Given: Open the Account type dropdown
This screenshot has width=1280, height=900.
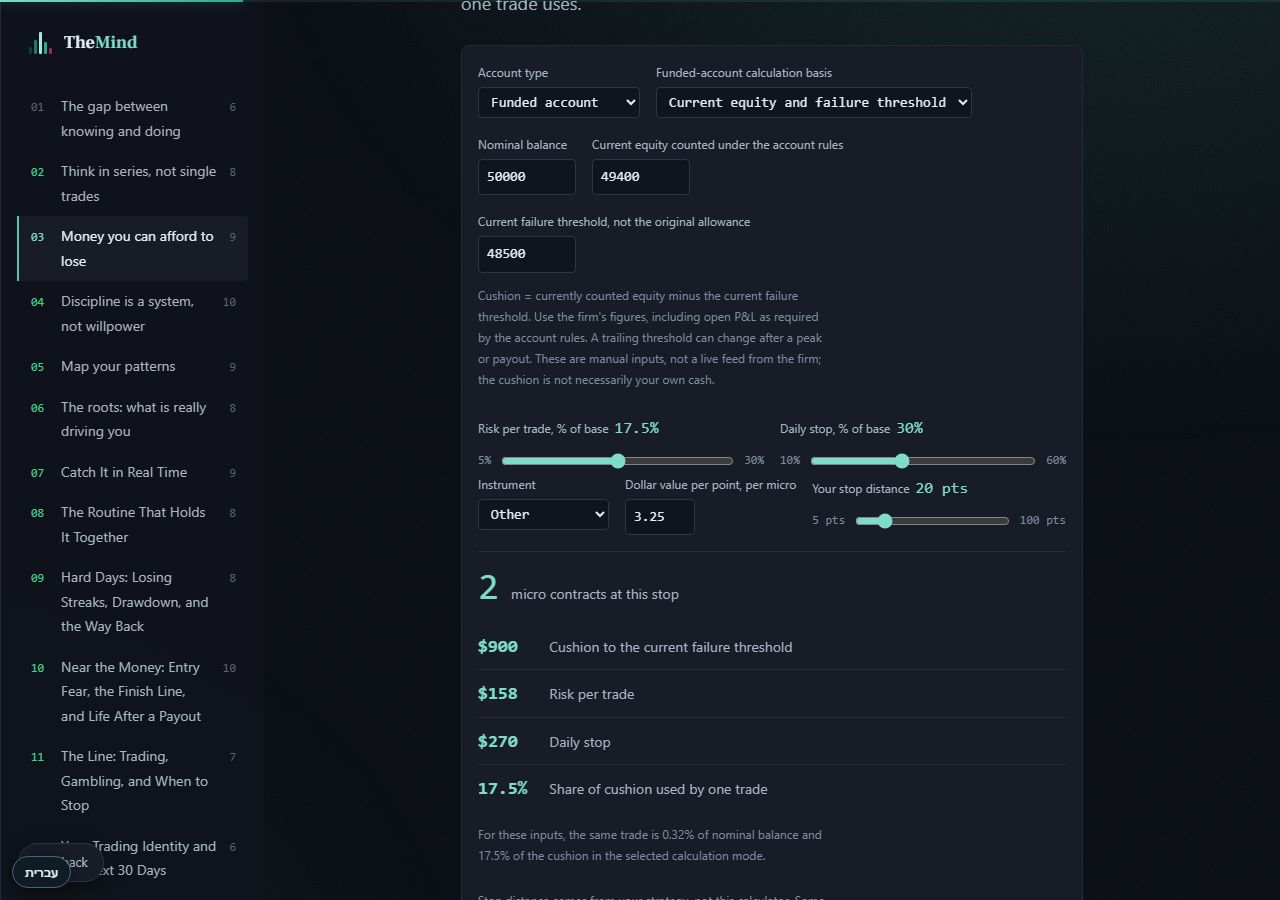Looking at the screenshot, I should click(x=559, y=102).
